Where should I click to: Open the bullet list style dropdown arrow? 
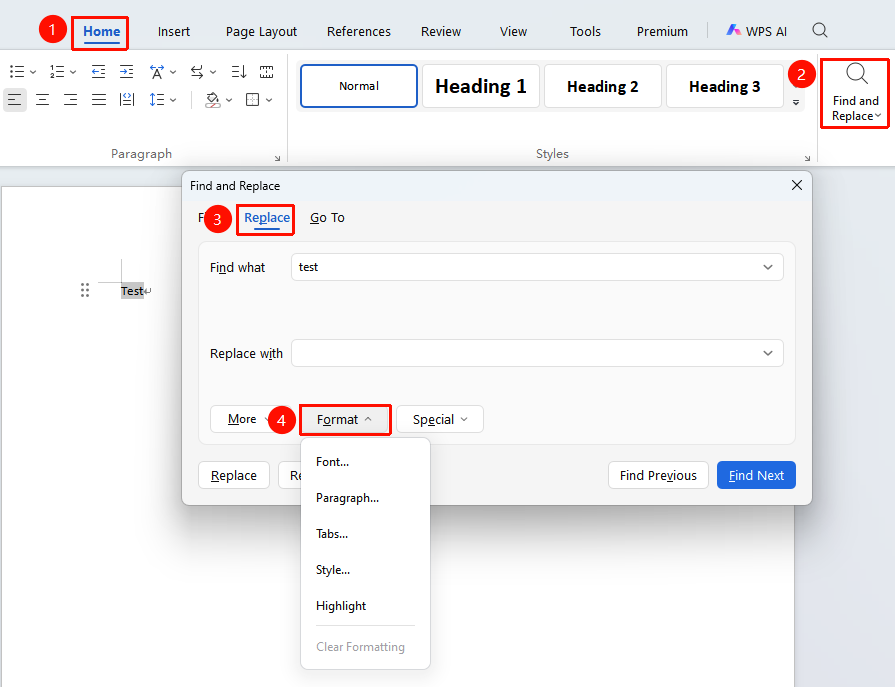click(x=33, y=72)
